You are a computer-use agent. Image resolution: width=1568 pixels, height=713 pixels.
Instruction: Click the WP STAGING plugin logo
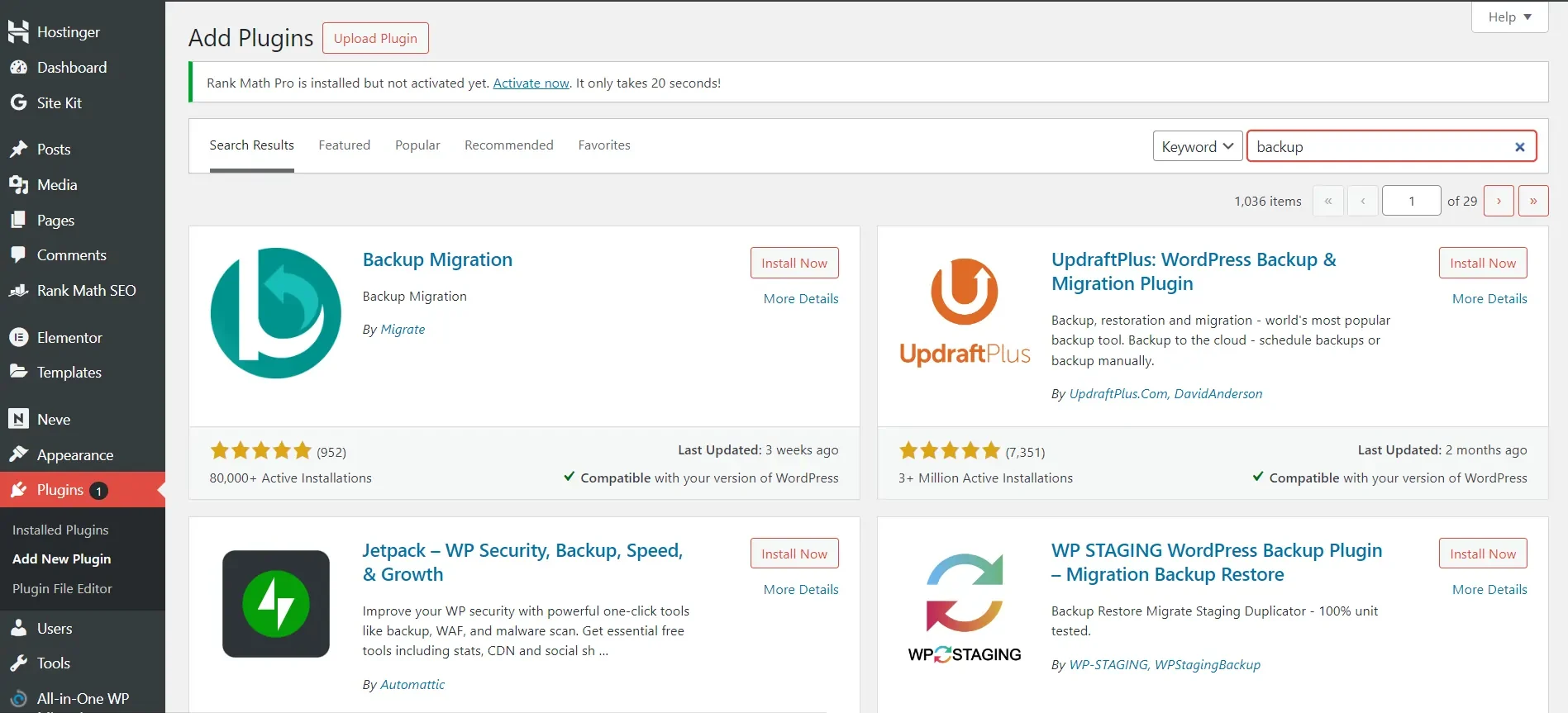coord(965,609)
